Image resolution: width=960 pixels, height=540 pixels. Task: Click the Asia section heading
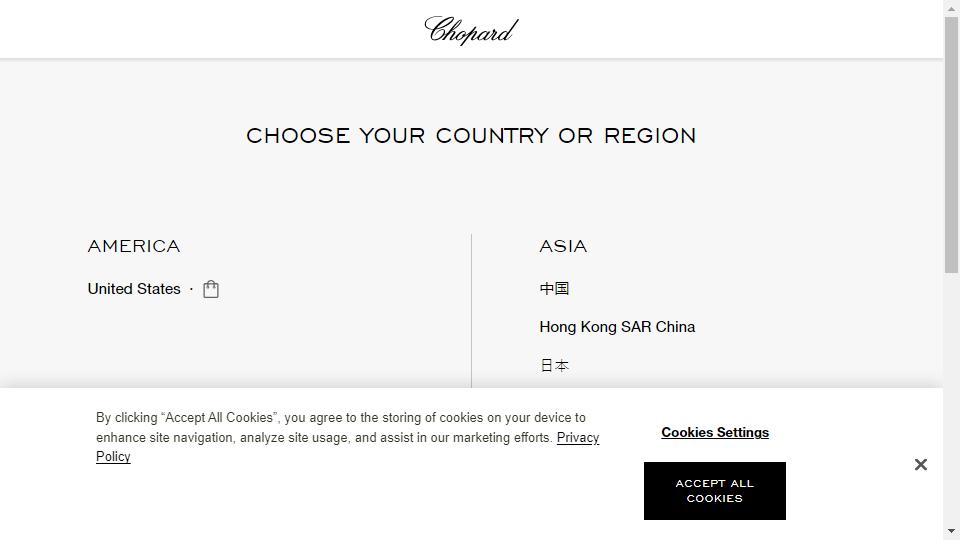point(563,246)
